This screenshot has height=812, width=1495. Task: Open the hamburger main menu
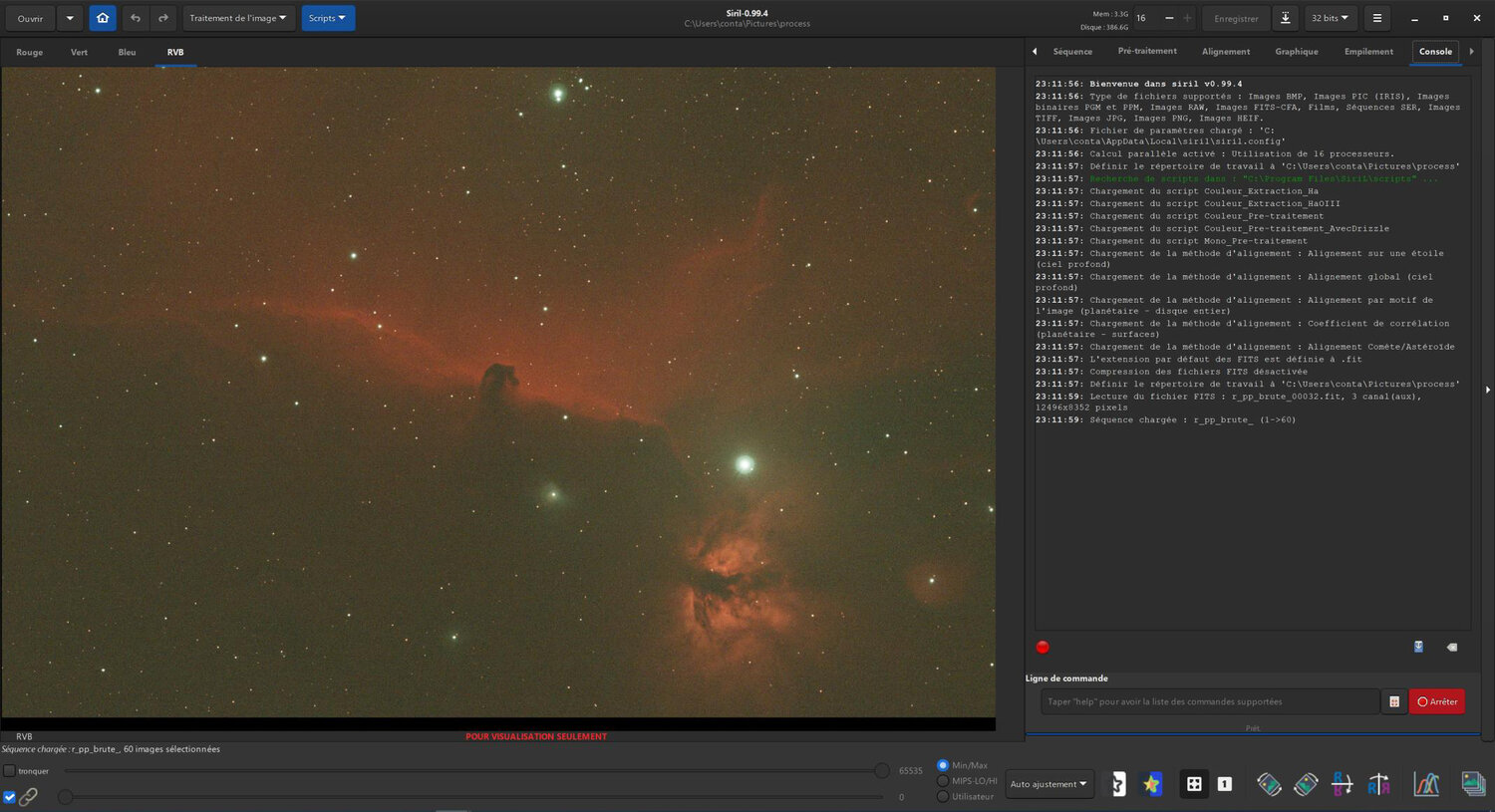point(1376,18)
